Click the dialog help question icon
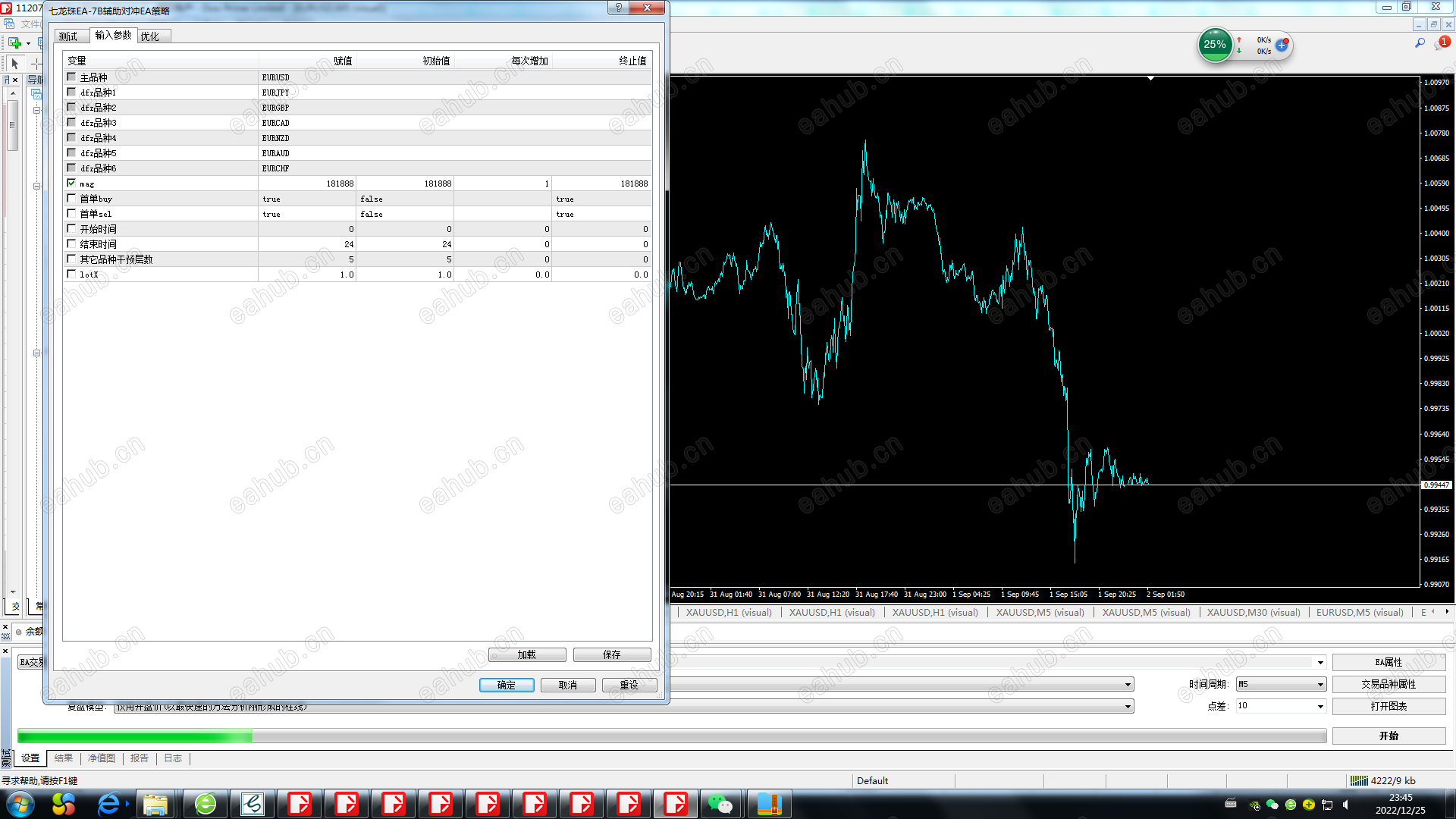1456x819 pixels. (x=618, y=8)
